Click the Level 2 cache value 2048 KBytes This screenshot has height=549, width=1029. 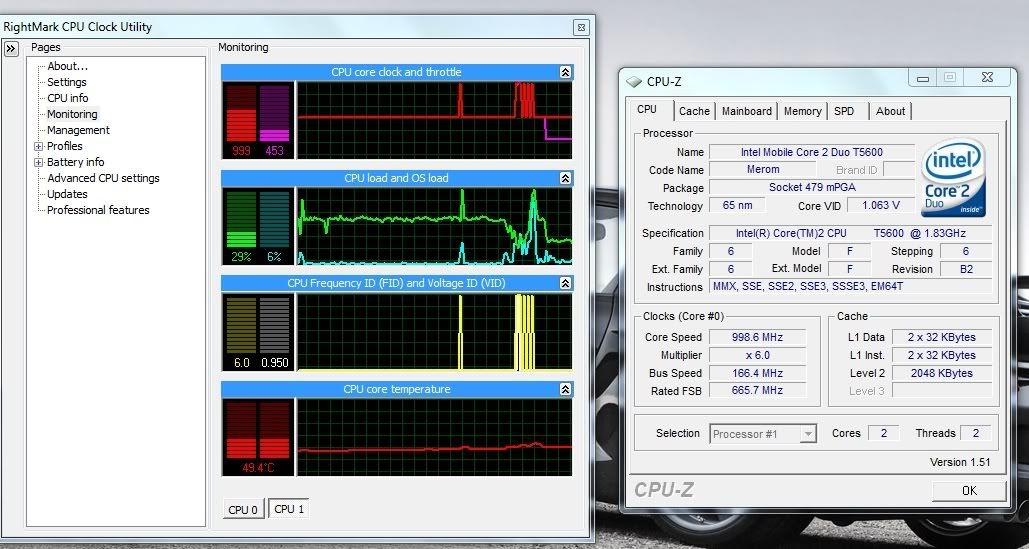[x=941, y=373]
